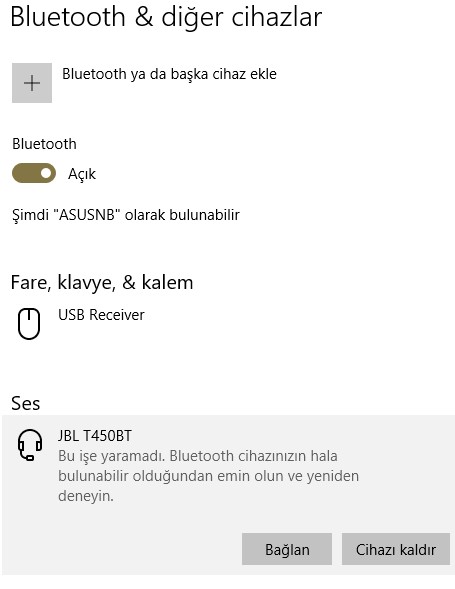
Task: Click 'Bağlan' to connect the headphones
Action: (x=287, y=549)
